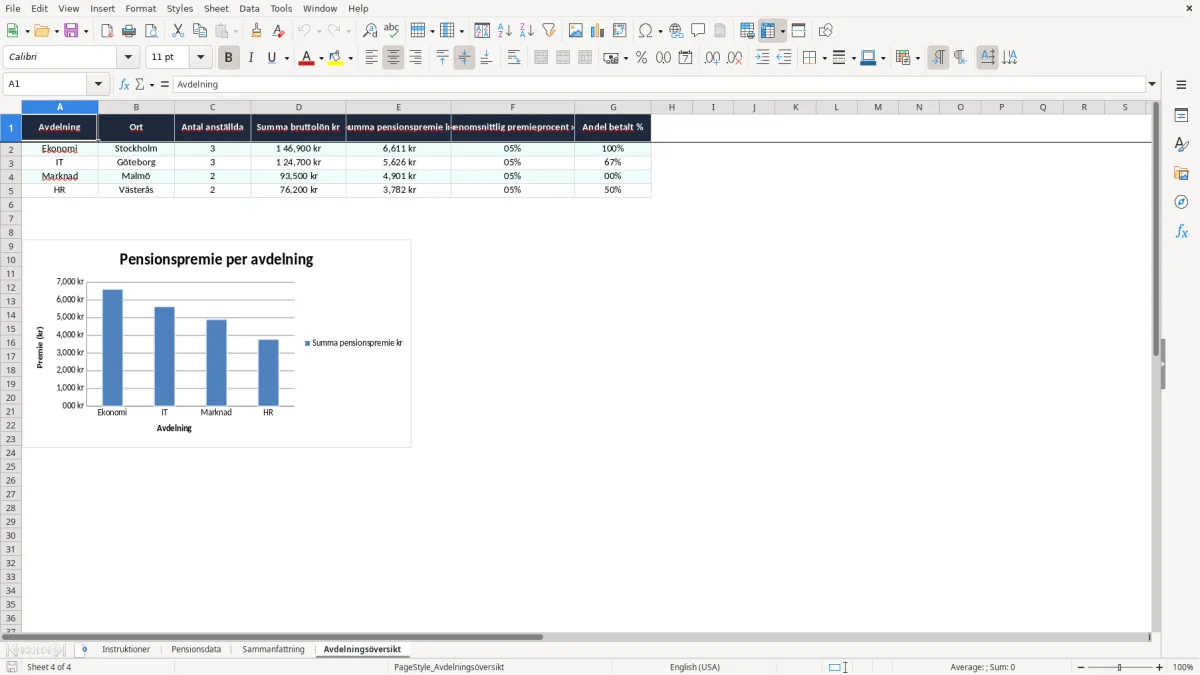Click the AutoFilter funnel icon
Image resolution: width=1200 pixels, height=675 pixels.
(x=549, y=31)
